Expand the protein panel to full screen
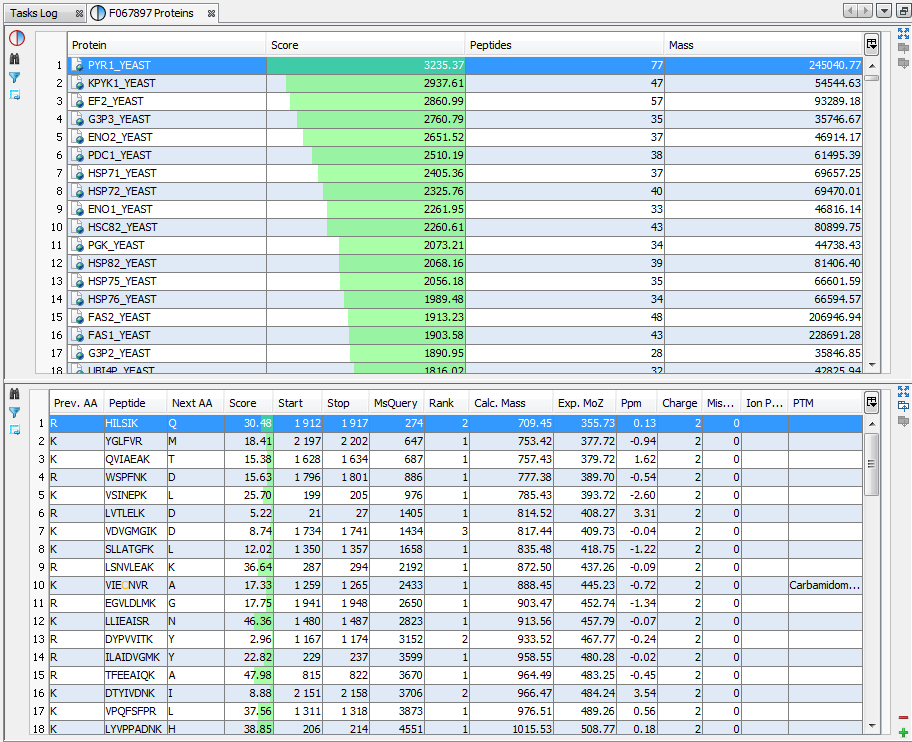The height and width of the screenshot is (742, 912). [x=903, y=33]
